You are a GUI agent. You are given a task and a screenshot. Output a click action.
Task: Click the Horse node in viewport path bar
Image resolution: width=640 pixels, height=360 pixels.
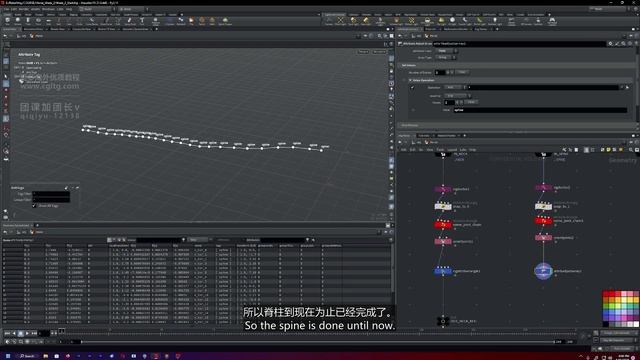[x=37, y=36]
